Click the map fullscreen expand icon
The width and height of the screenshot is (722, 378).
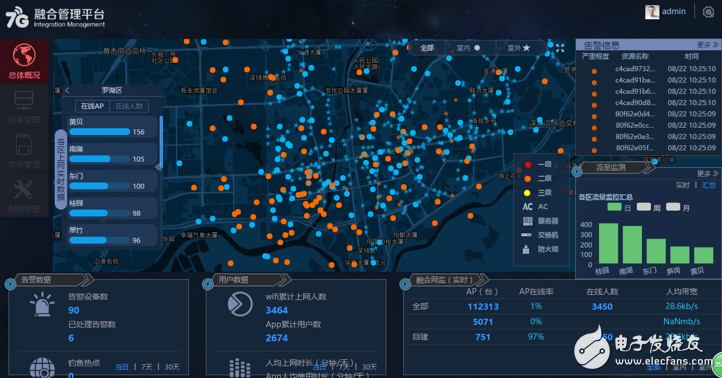coord(560,48)
